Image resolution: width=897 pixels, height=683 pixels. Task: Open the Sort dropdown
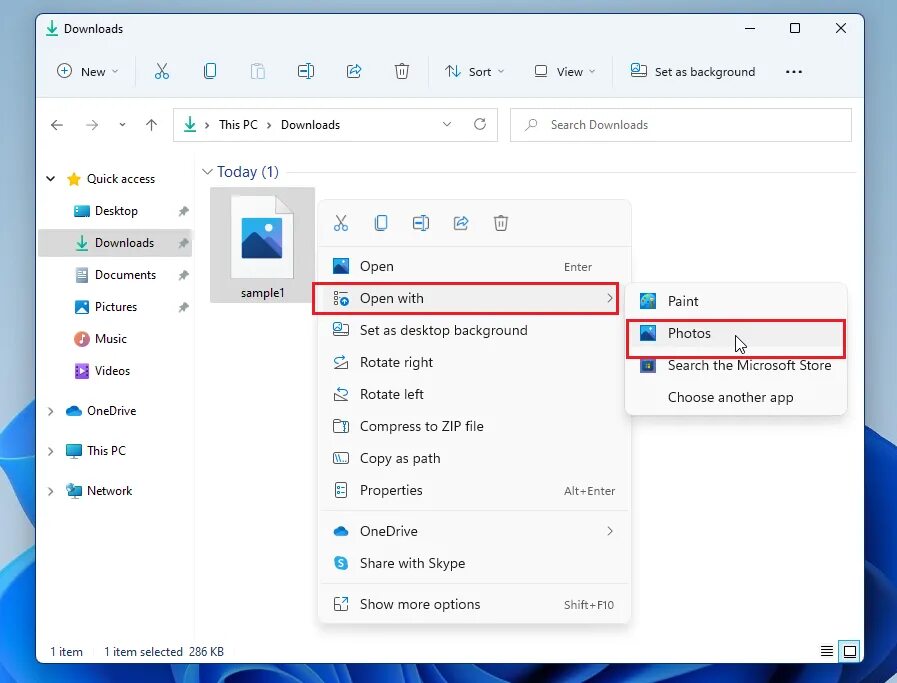click(475, 72)
